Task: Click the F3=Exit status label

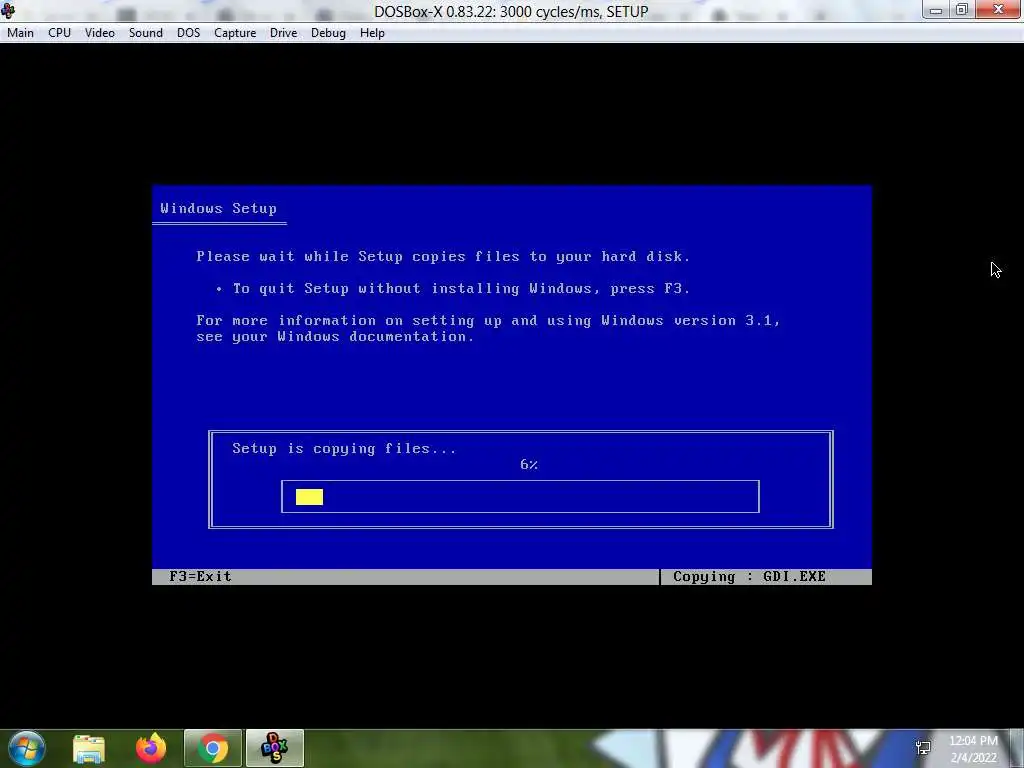Action: [200, 577]
